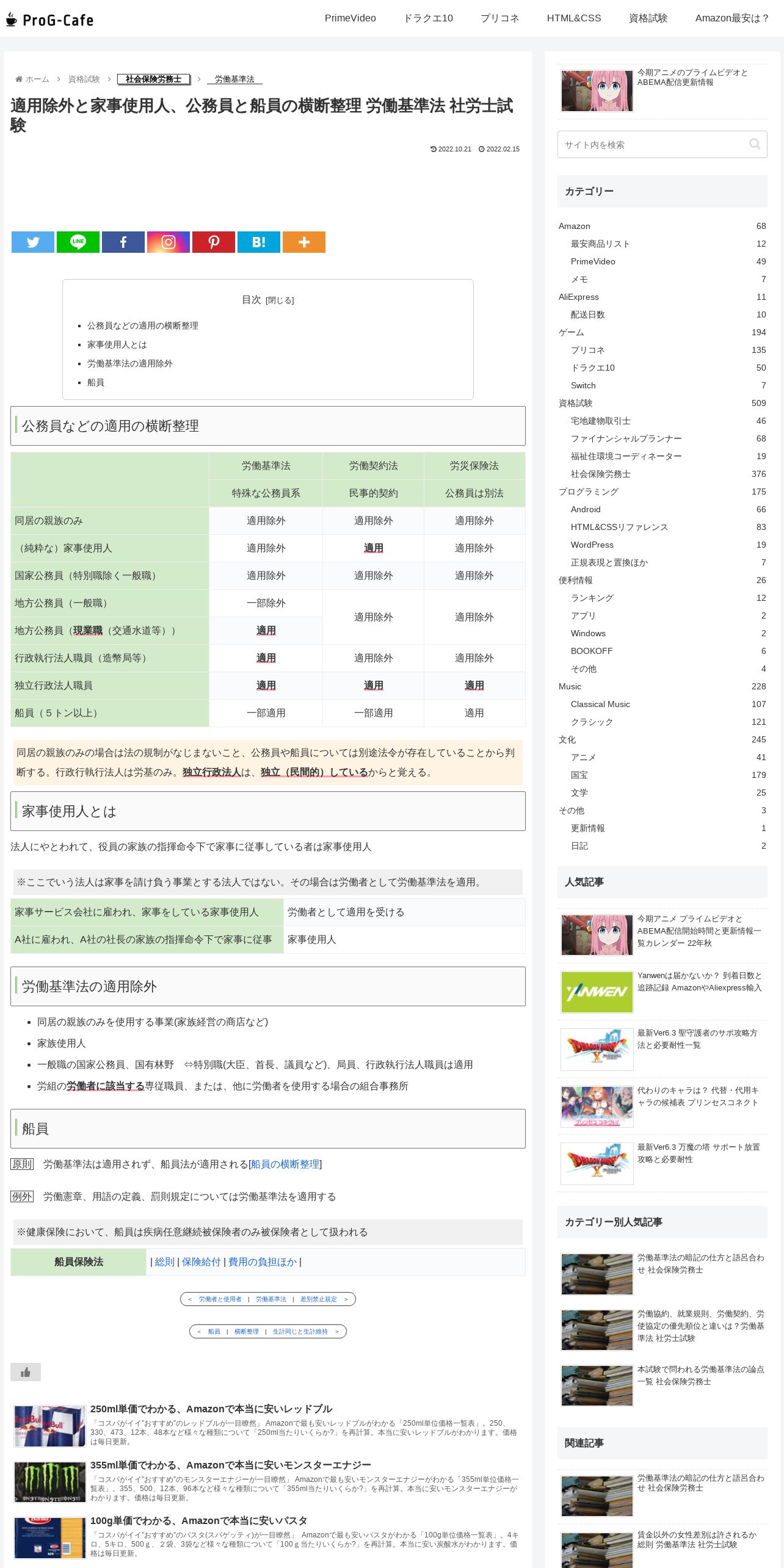Open Red Bull 250ml単価 article
The height and width of the screenshot is (1568, 784).
click(266, 1426)
